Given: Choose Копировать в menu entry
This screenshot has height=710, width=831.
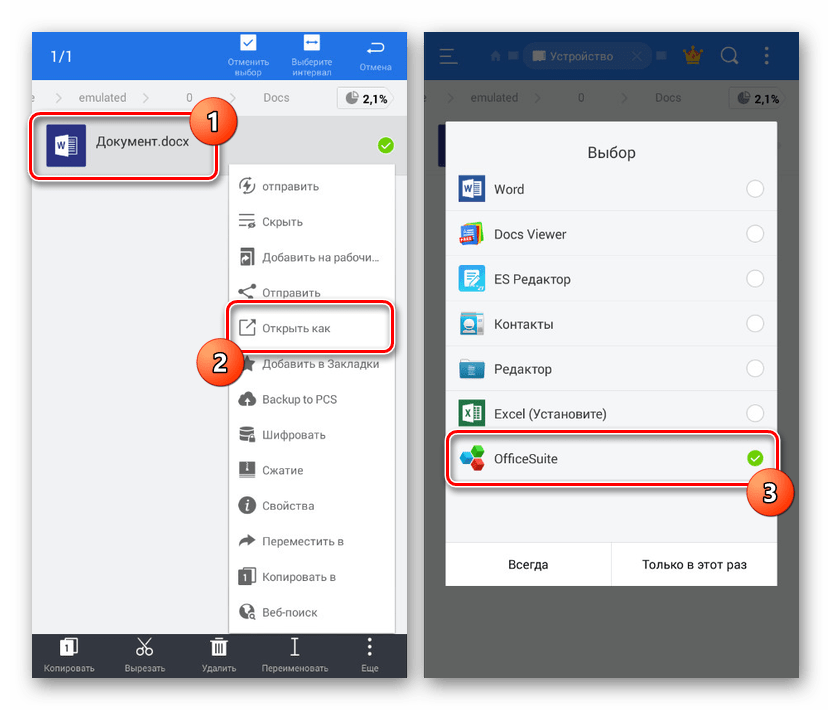Looking at the screenshot, I should [312, 577].
